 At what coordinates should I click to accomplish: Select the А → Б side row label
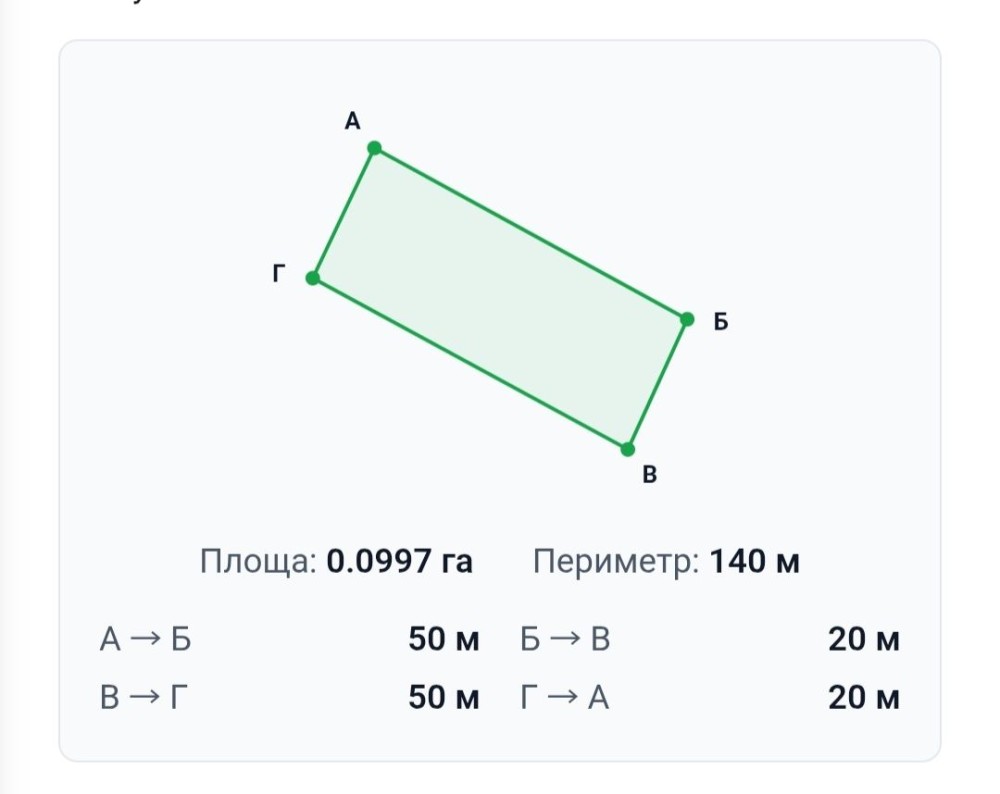point(145,639)
